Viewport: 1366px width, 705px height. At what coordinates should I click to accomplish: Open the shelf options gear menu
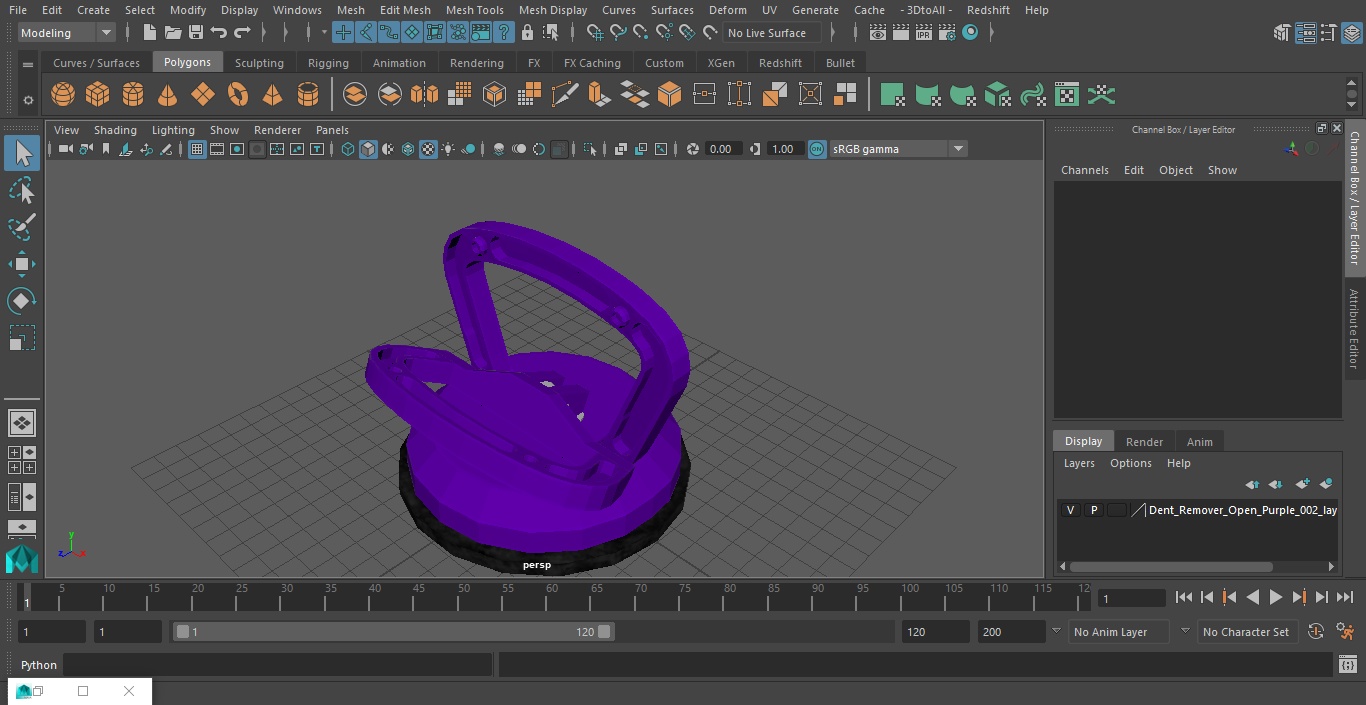pos(27,99)
